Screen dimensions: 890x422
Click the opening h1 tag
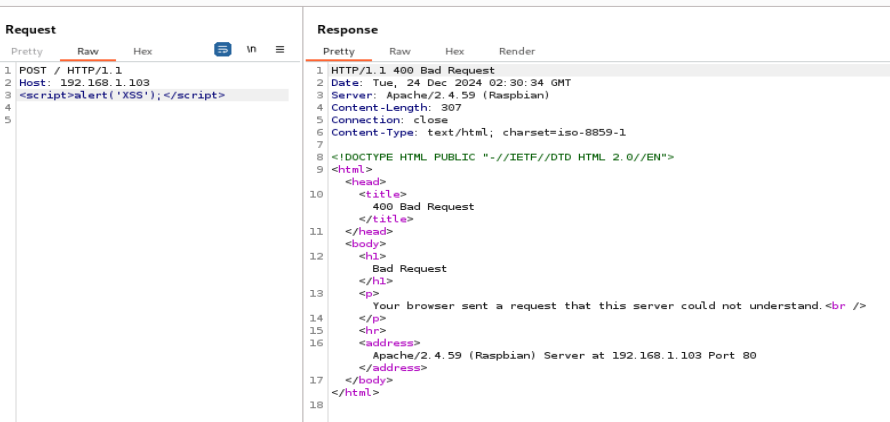pos(372,256)
